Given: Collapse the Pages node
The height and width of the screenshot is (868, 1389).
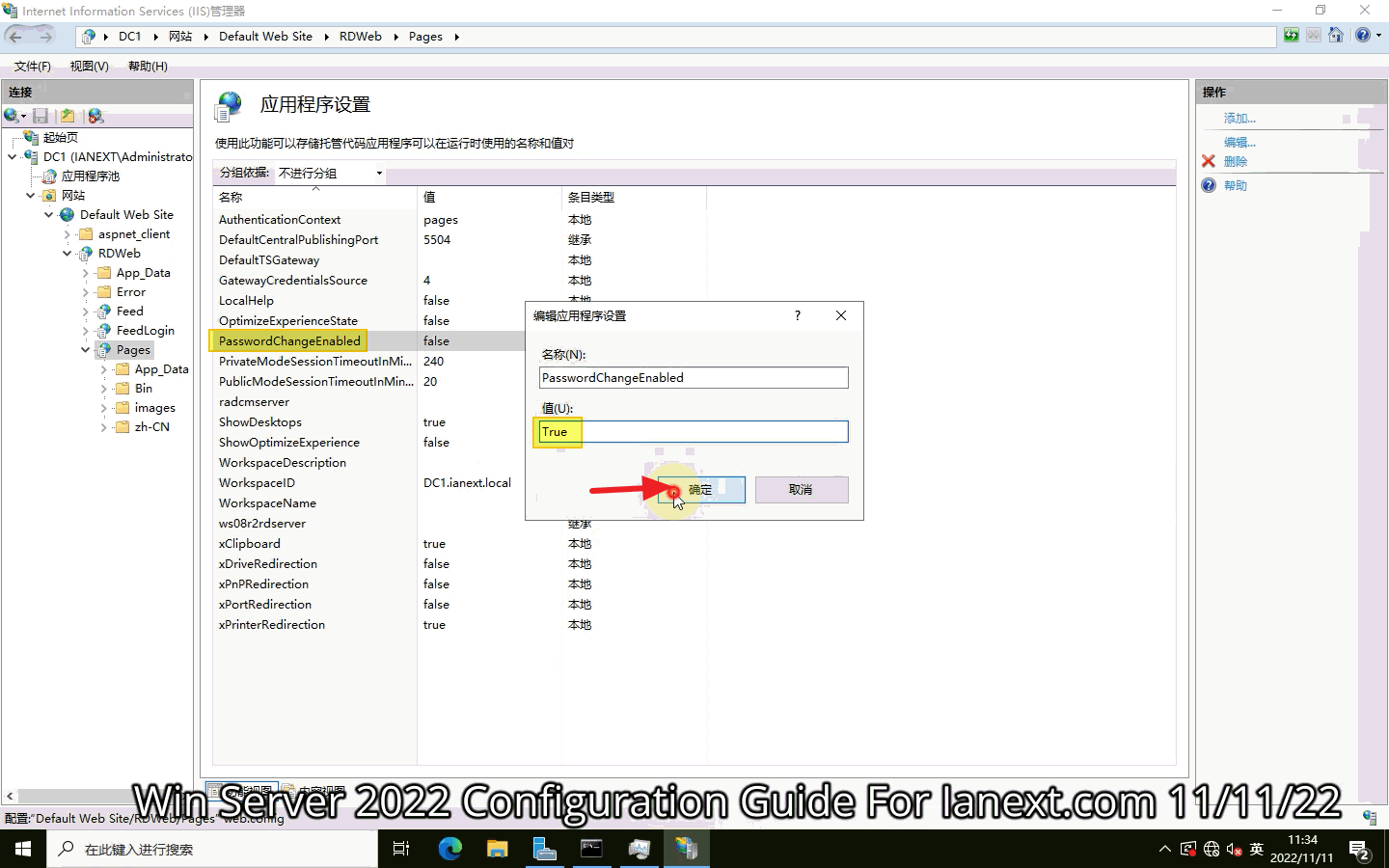Looking at the screenshot, I should [x=85, y=349].
